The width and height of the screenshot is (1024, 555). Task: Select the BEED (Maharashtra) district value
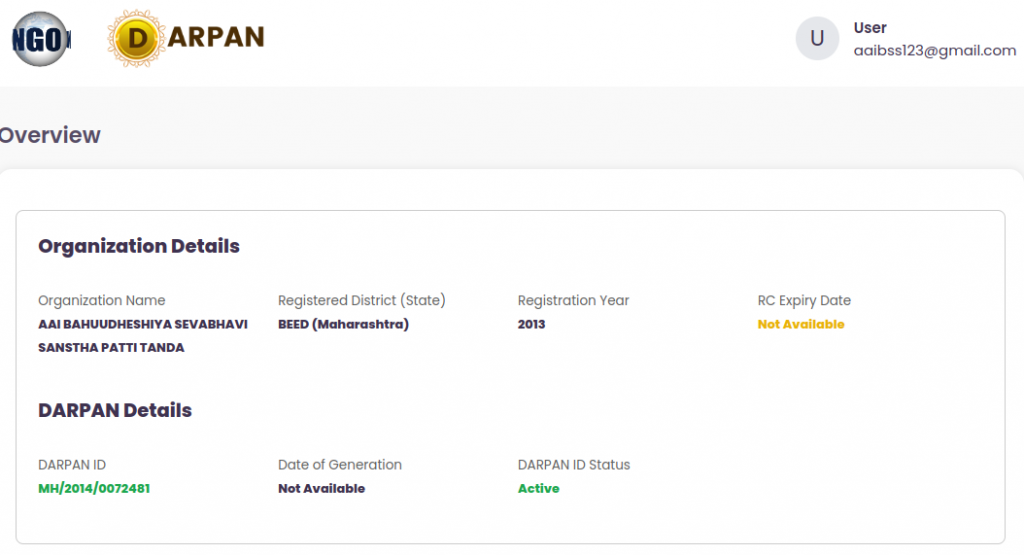[343, 325]
